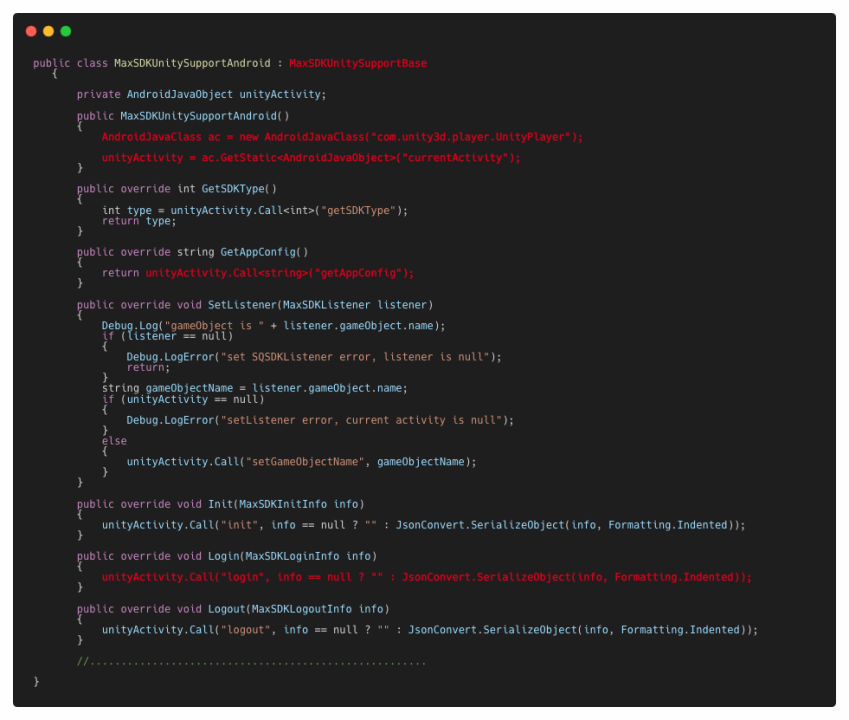
Task: Click the "if (unityActivity == null)" condition
Action: pyautogui.click(x=183, y=400)
